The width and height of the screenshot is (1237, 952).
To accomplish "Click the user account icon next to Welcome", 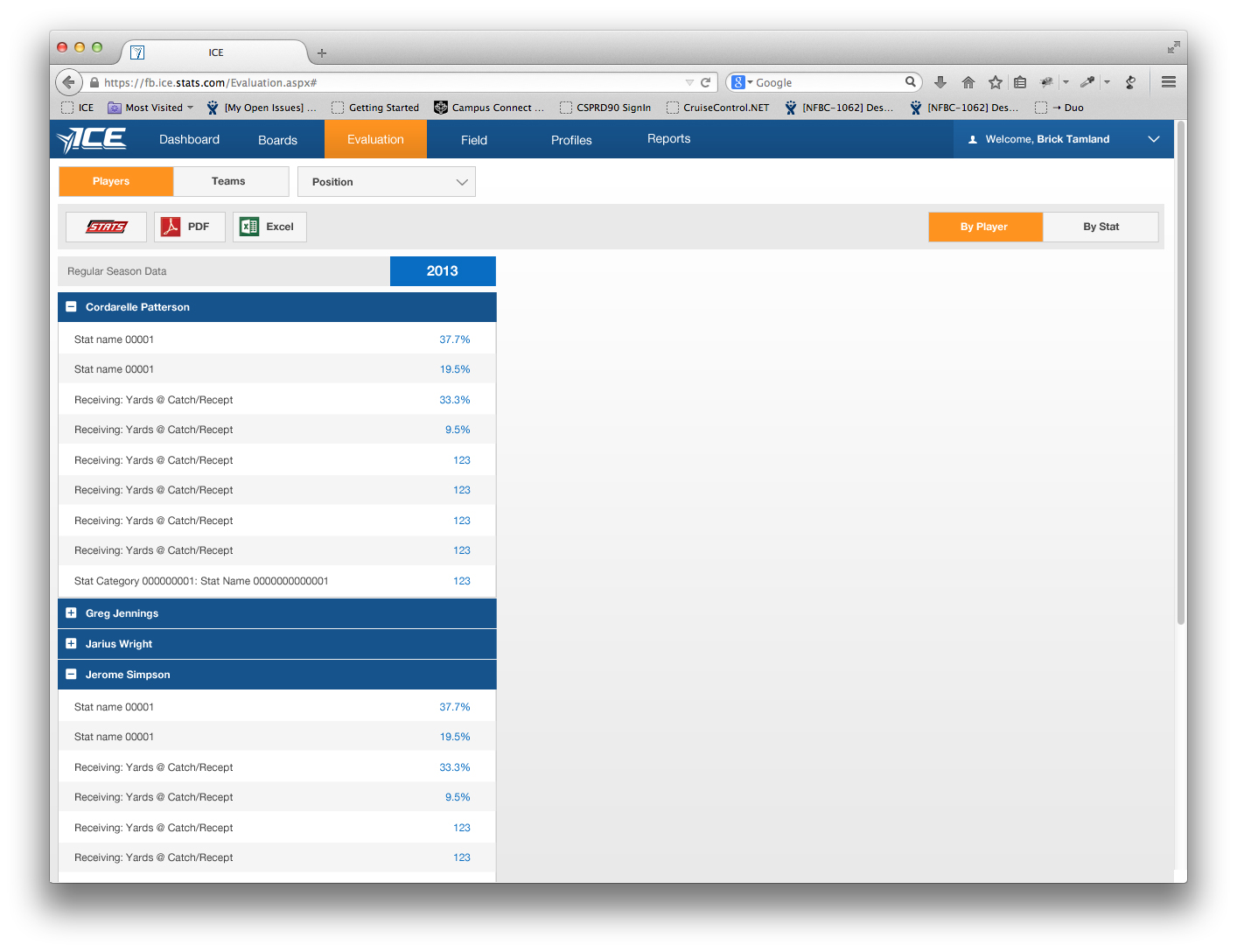I will (973, 138).
